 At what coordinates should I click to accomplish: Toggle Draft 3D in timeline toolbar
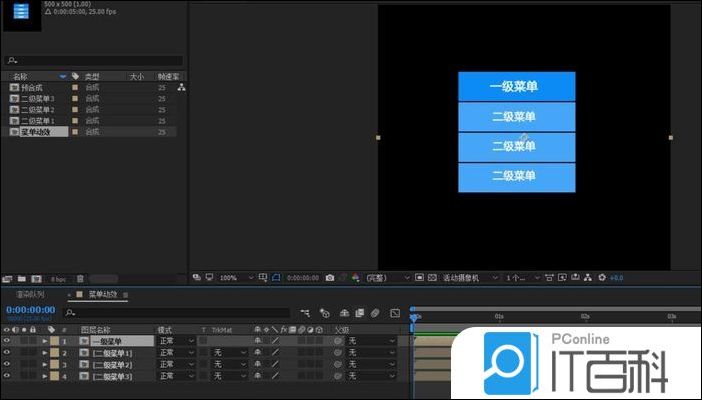point(325,313)
